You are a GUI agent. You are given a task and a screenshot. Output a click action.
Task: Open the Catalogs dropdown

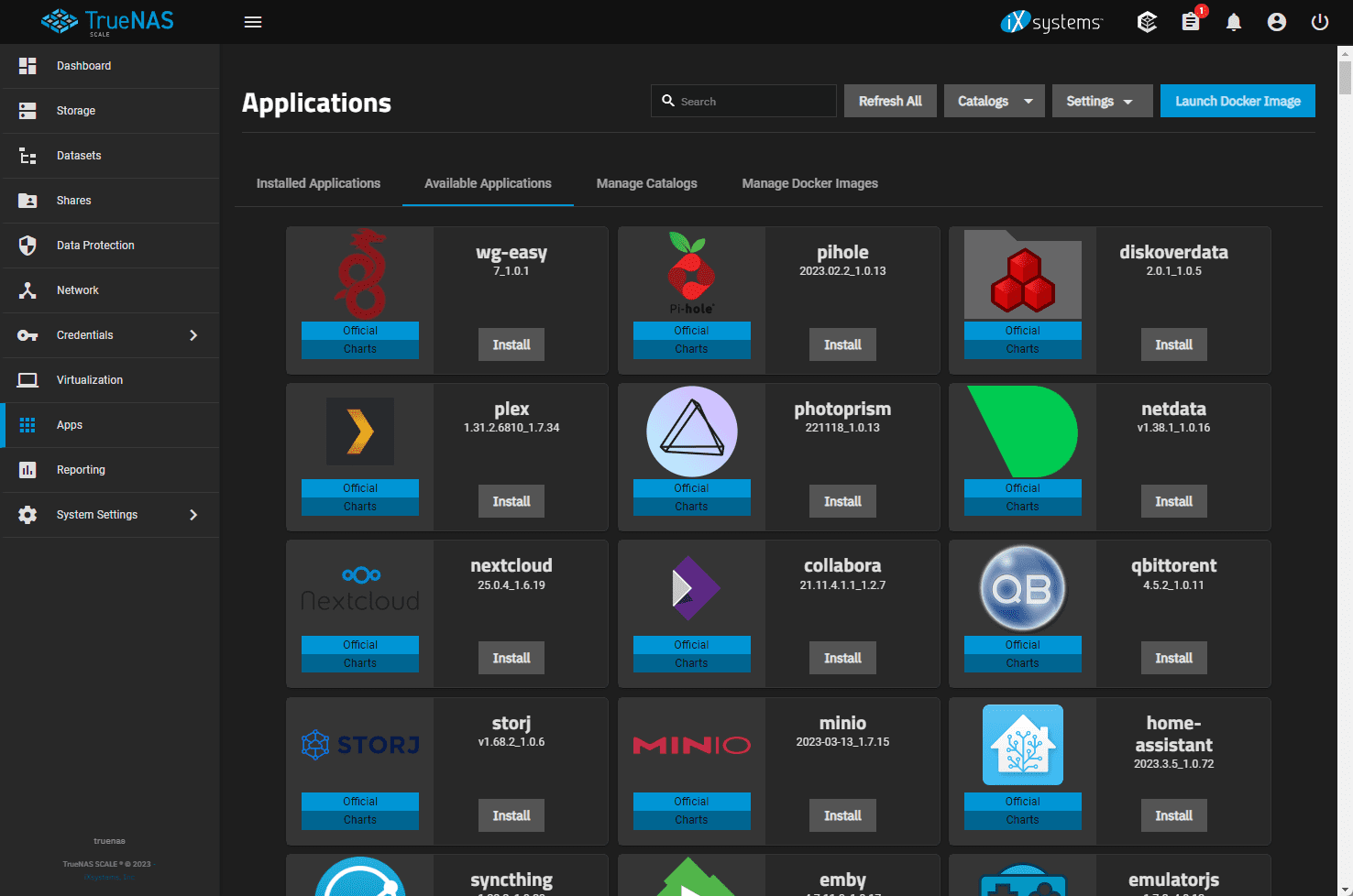(x=994, y=101)
